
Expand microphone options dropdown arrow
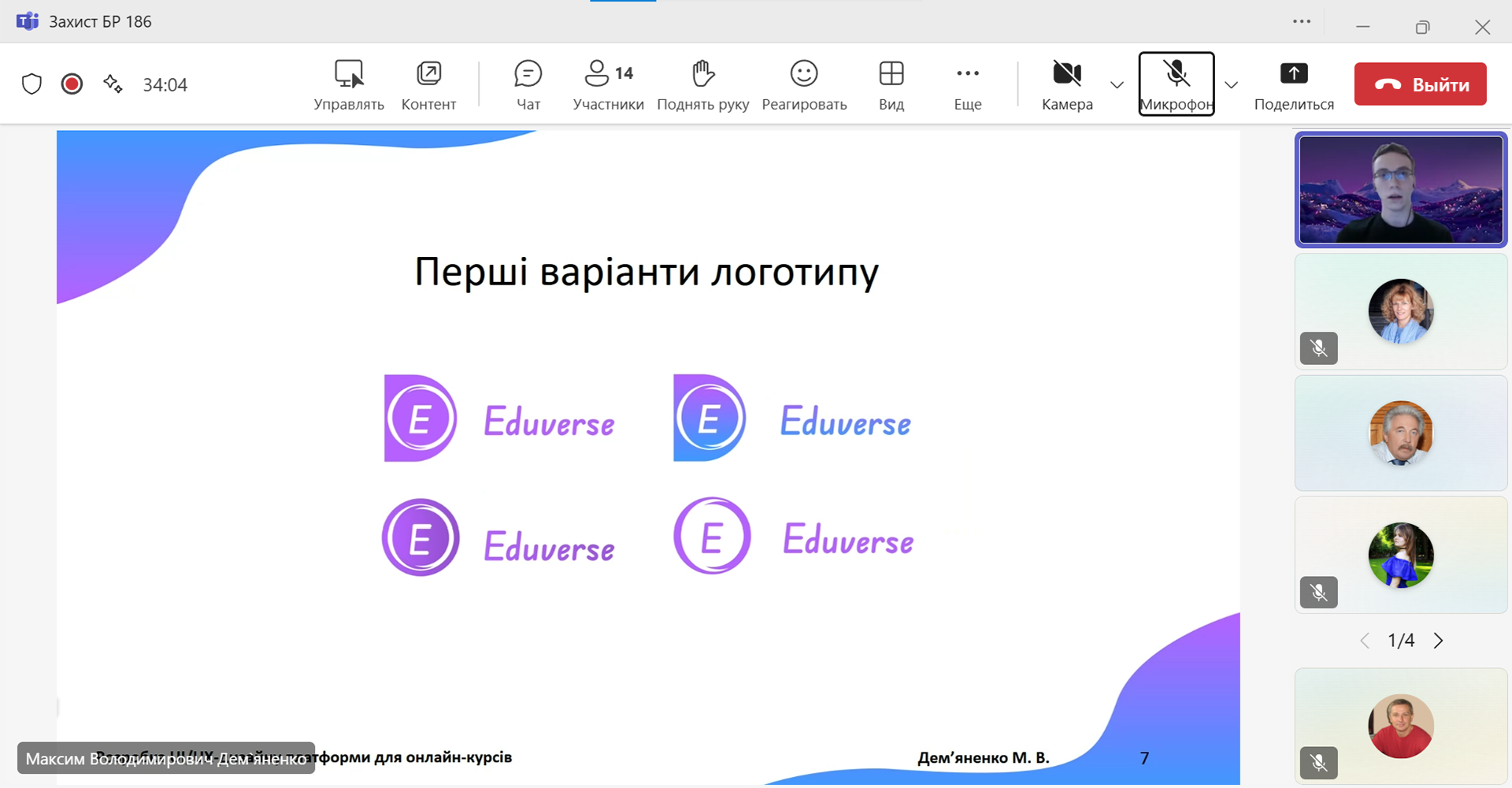click(1231, 85)
